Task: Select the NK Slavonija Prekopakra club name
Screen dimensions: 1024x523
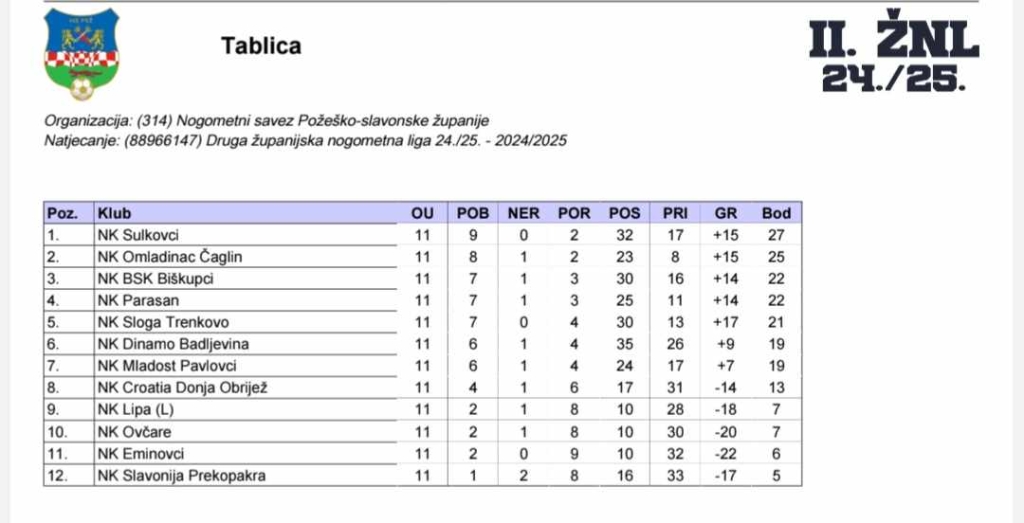Action: click(x=181, y=476)
